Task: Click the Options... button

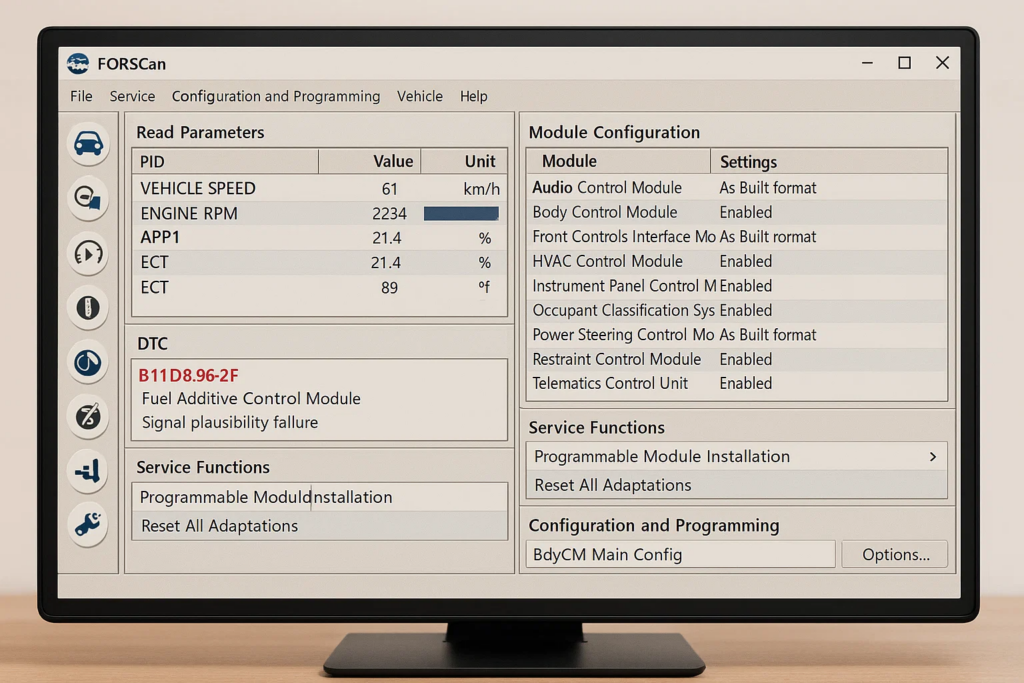Action: pyautogui.click(x=895, y=554)
